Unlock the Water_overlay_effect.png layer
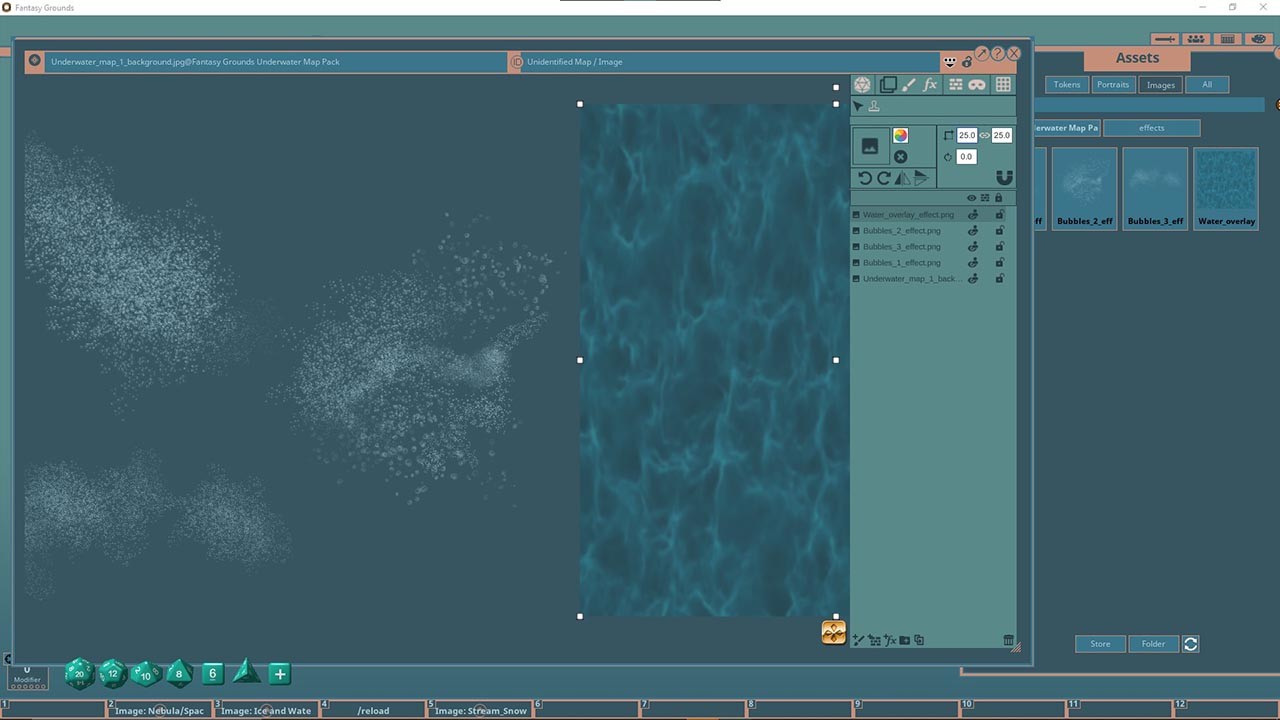This screenshot has width=1280, height=720. 999,214
